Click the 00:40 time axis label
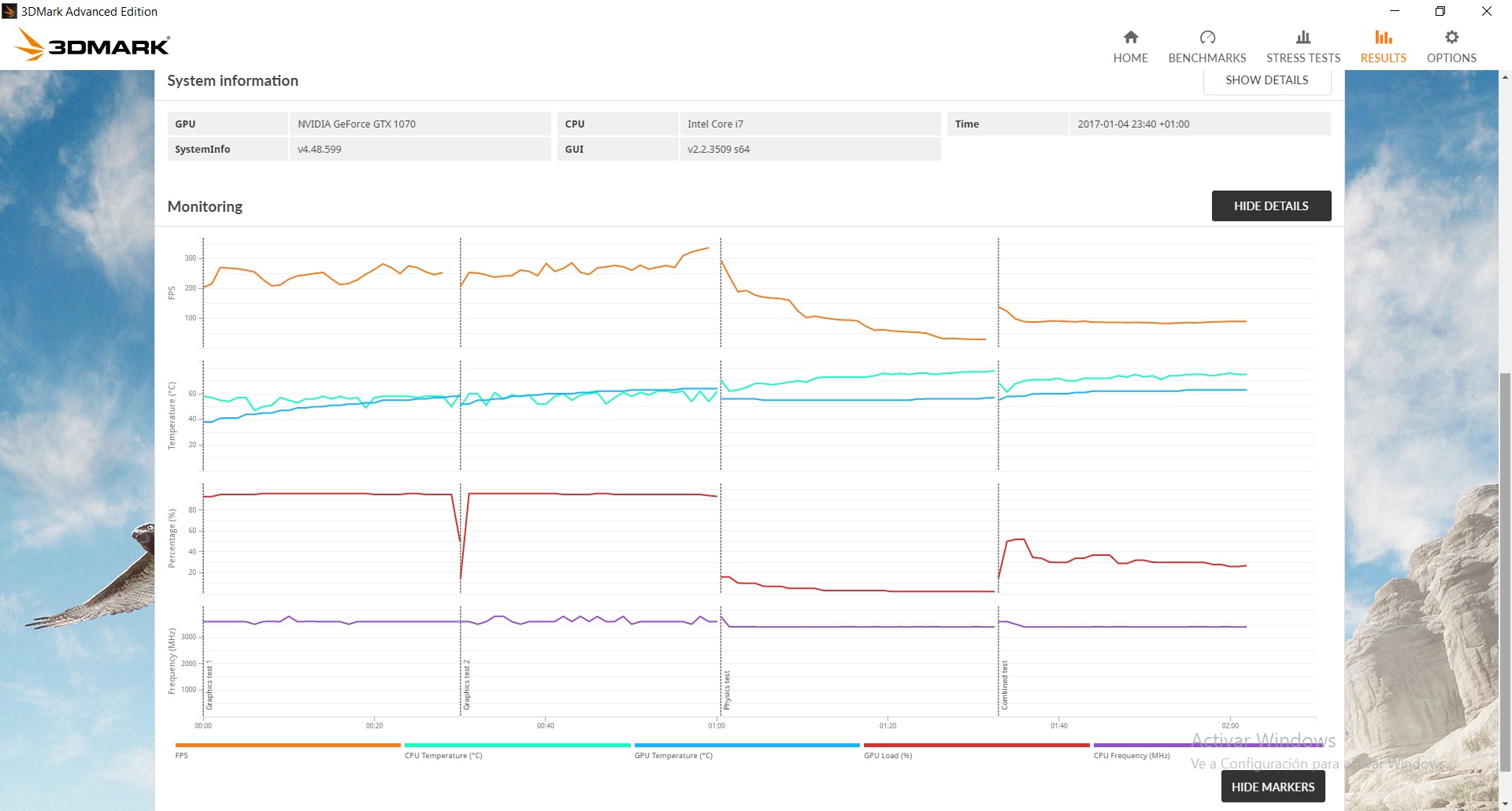The width and height of the screenshot is (1512, 811). (546, 726)
